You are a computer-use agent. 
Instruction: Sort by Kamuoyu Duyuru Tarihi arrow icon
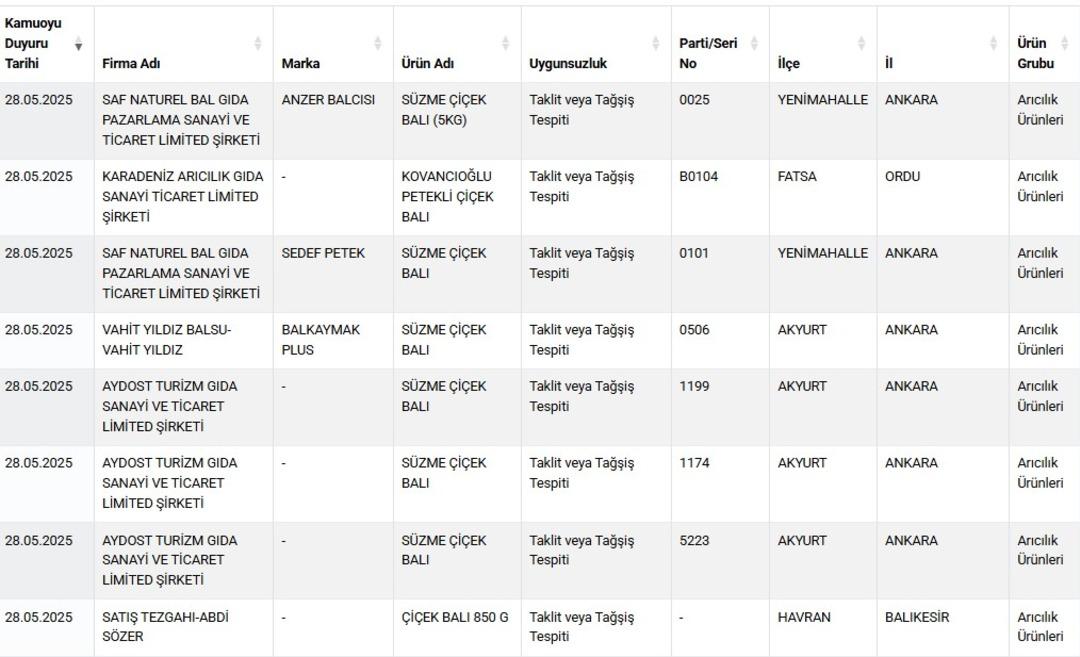[79, 44]
